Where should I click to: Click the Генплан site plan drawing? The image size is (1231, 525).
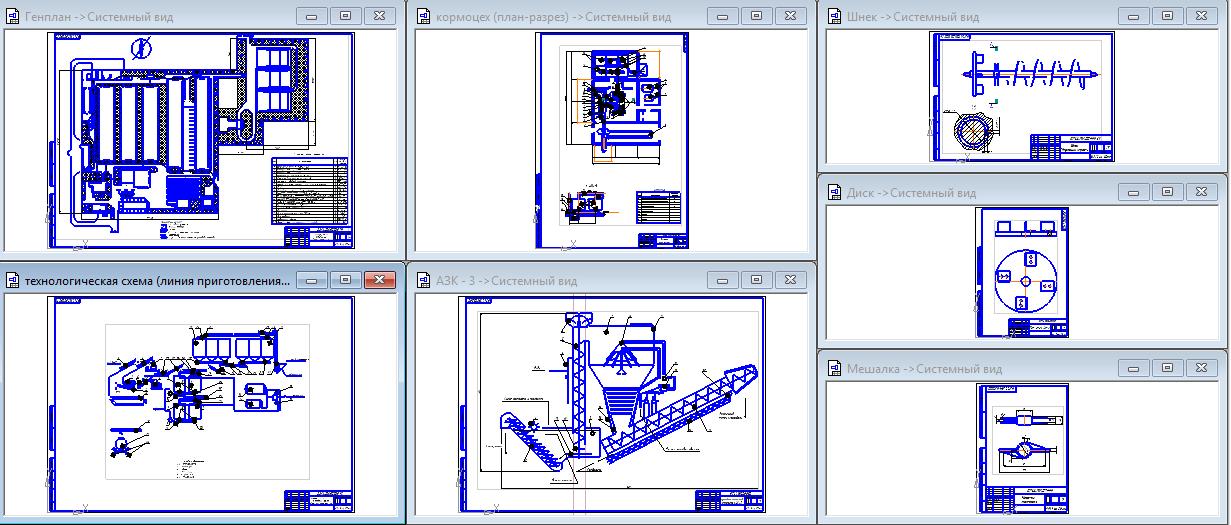[x=201, y=139]
